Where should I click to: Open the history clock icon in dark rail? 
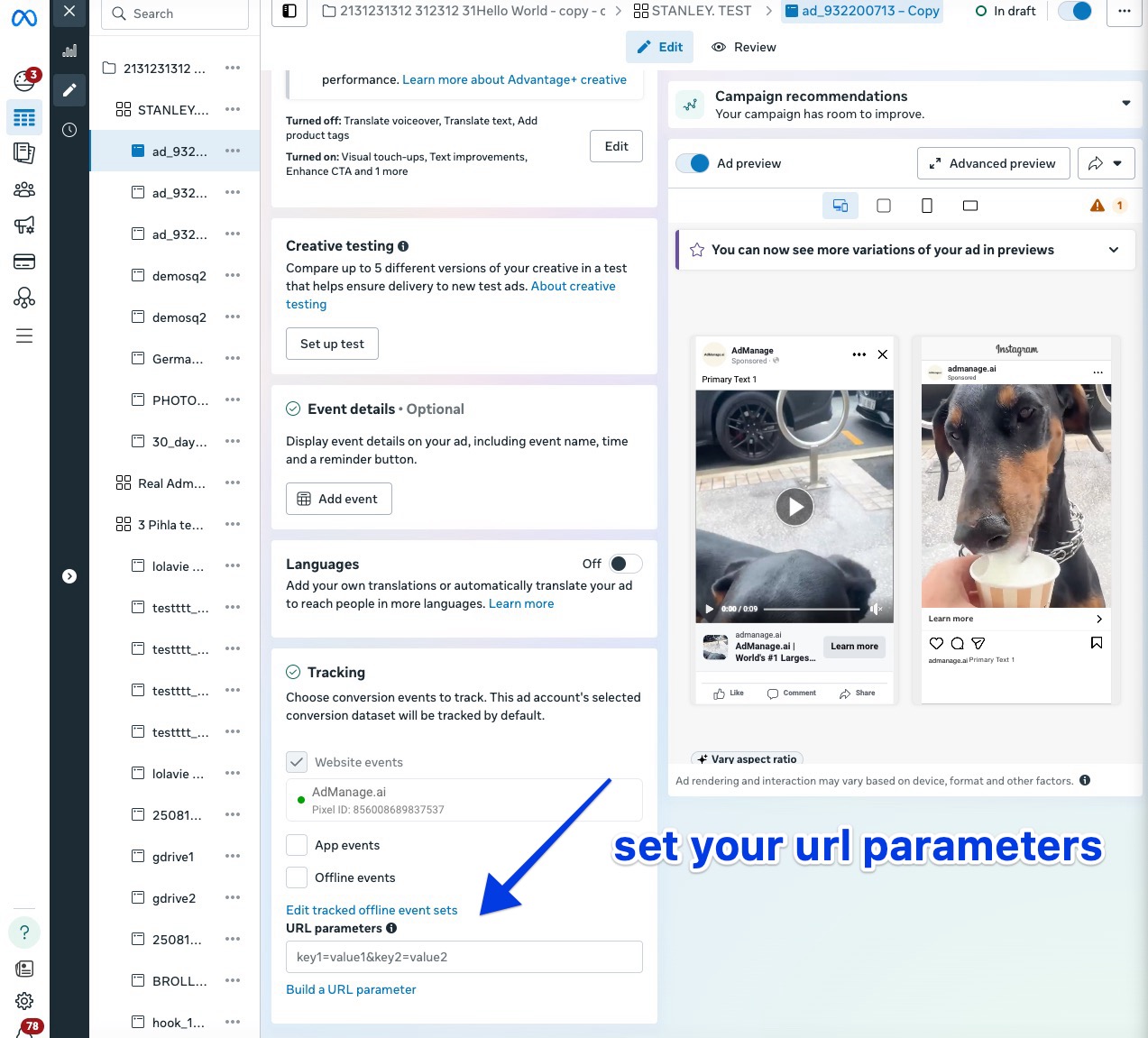(x=69, y=130)
